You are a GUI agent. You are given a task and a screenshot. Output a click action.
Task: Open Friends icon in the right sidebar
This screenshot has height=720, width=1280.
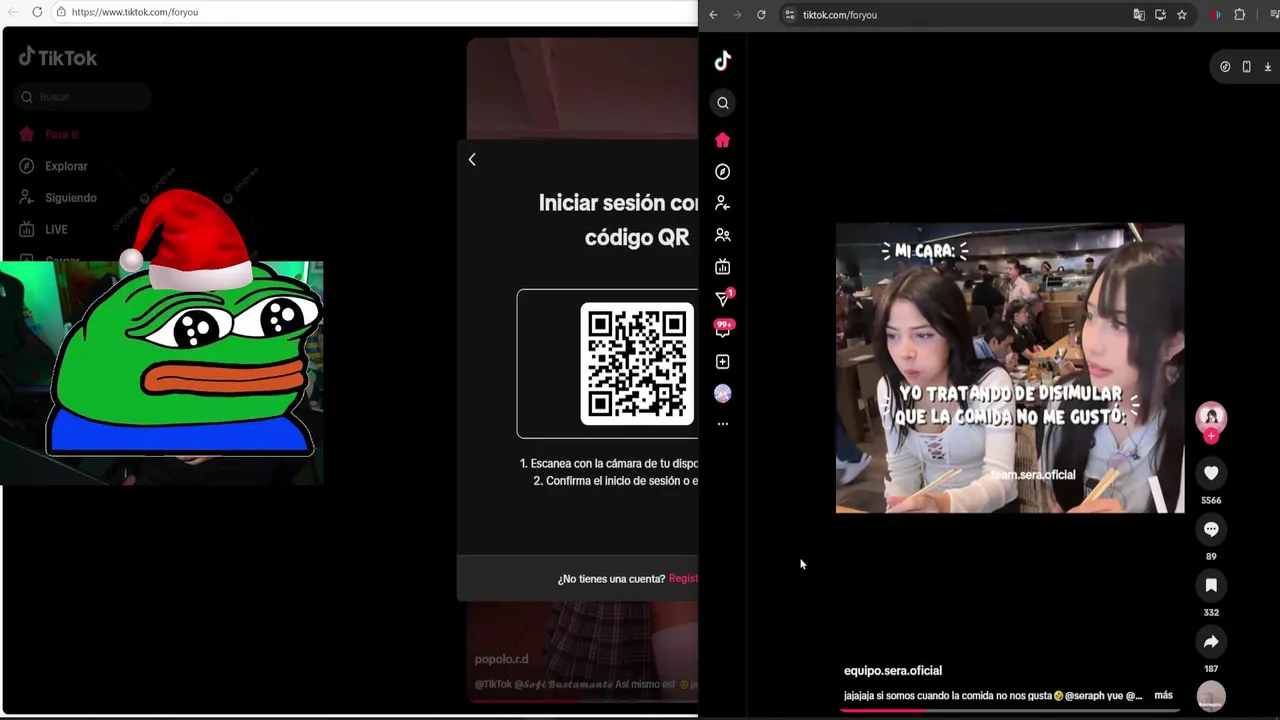(x=723, y=235)
